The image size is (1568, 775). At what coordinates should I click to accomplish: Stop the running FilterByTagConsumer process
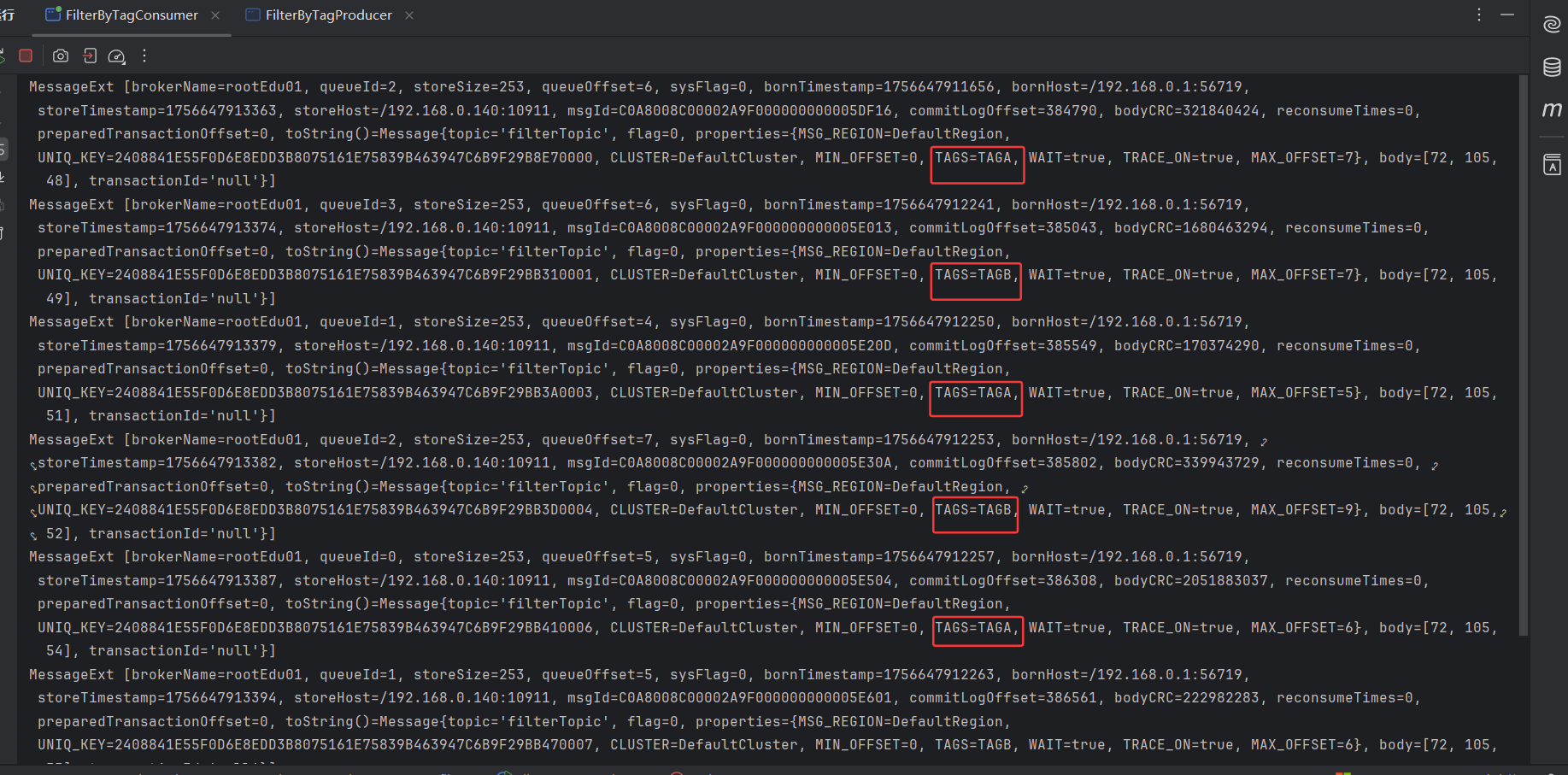click(26, 56)
